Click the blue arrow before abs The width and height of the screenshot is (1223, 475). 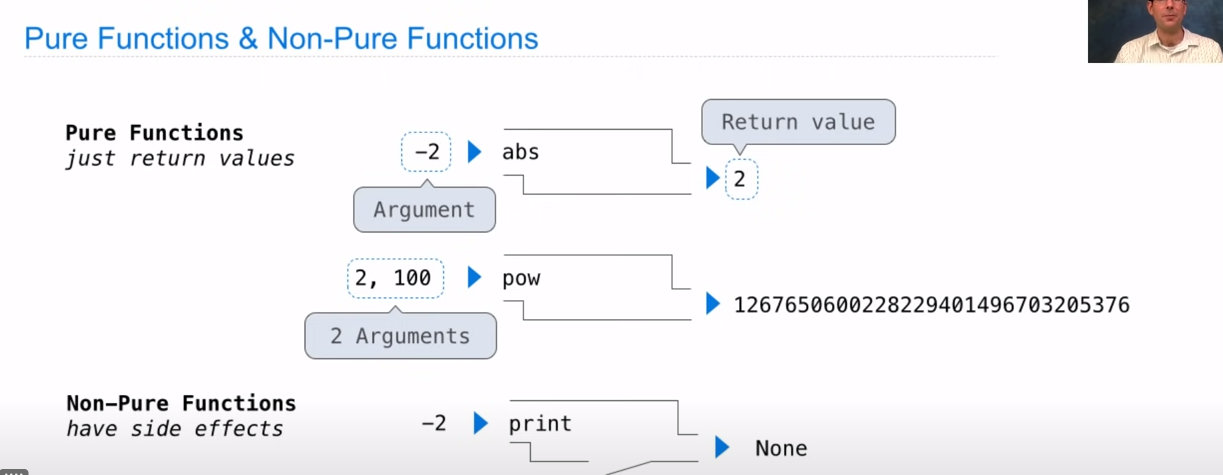click(x=474, y=153)
